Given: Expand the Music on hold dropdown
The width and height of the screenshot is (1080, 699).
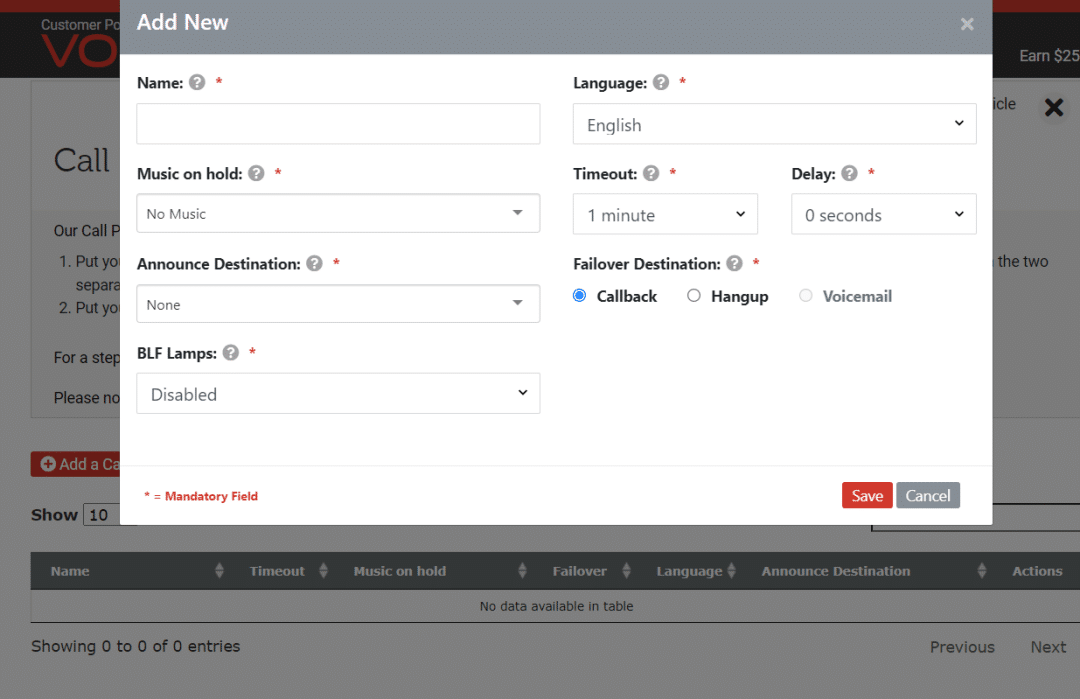Looking at the screenshot, I should [x=338, y=214].
